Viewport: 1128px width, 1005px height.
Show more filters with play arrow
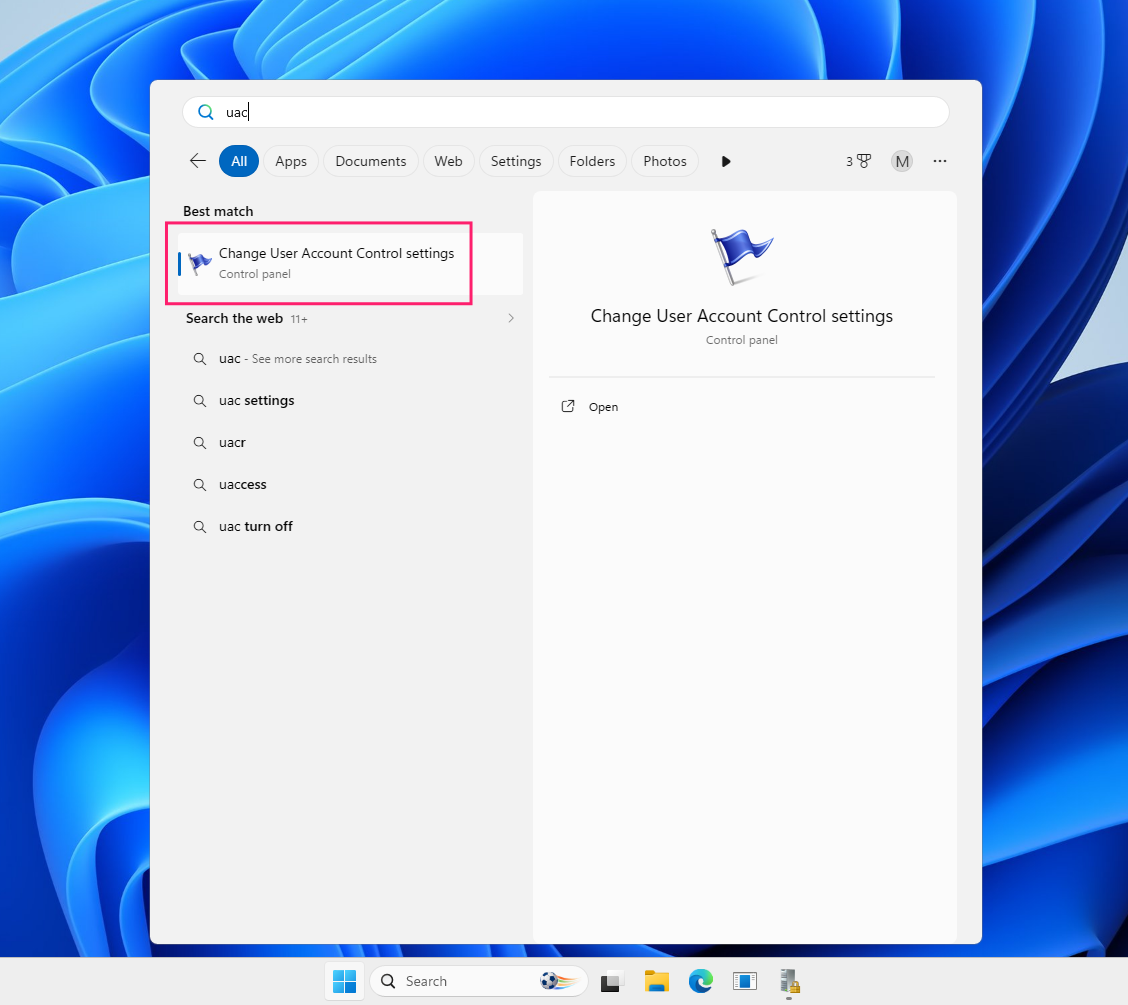pyautogui.click(x=726, y=161)
